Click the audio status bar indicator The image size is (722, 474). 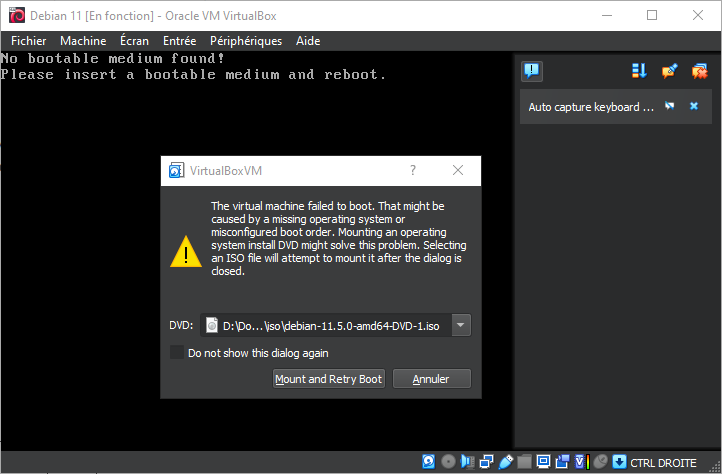(467, 461)
